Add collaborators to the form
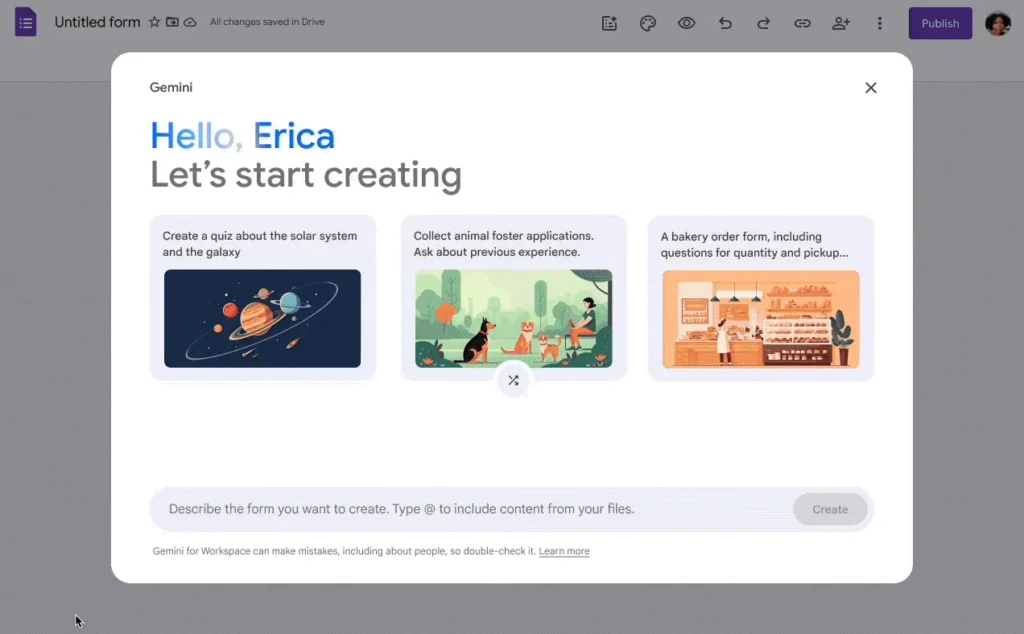 point(841,22)
